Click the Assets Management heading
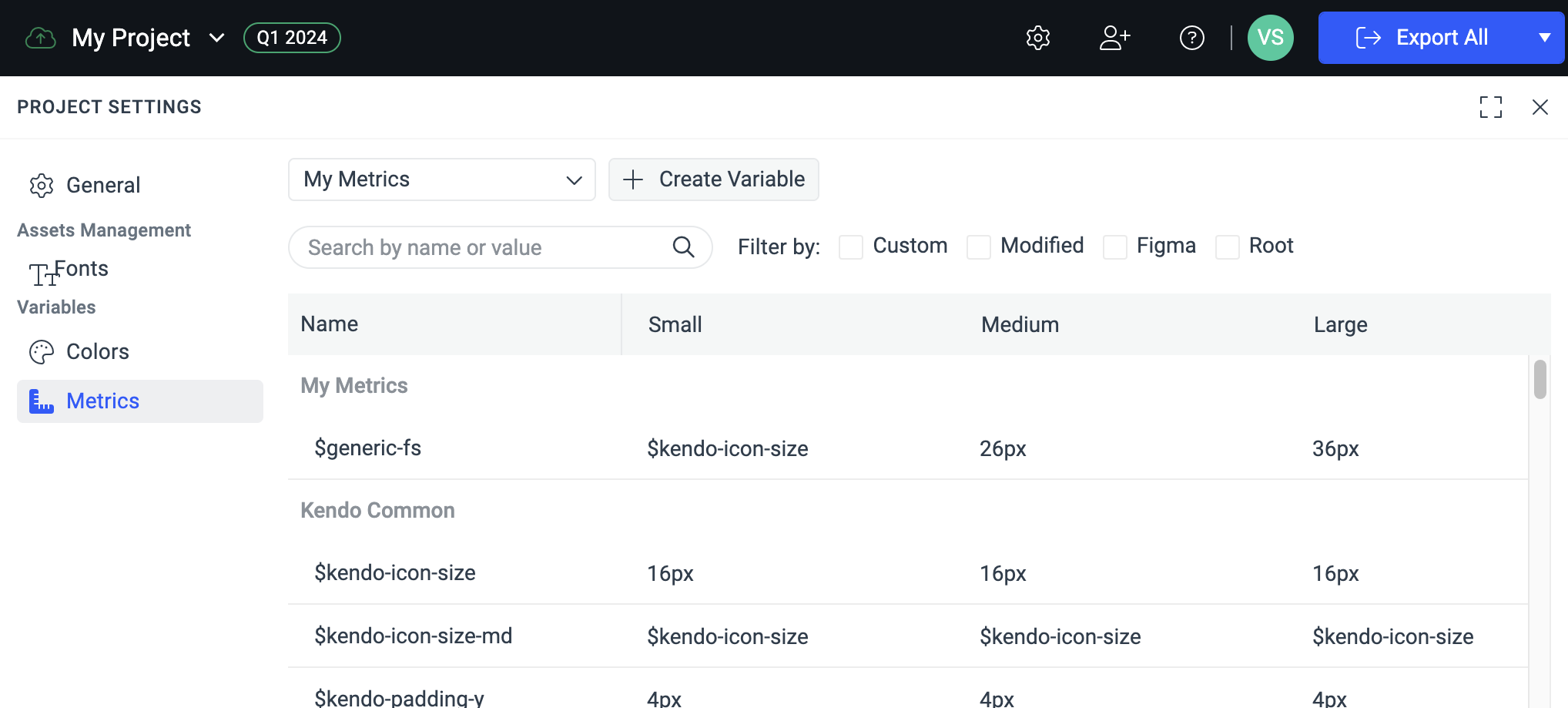Image resolution: width=1568 pixels, height=708 pixels. point(104,230)
